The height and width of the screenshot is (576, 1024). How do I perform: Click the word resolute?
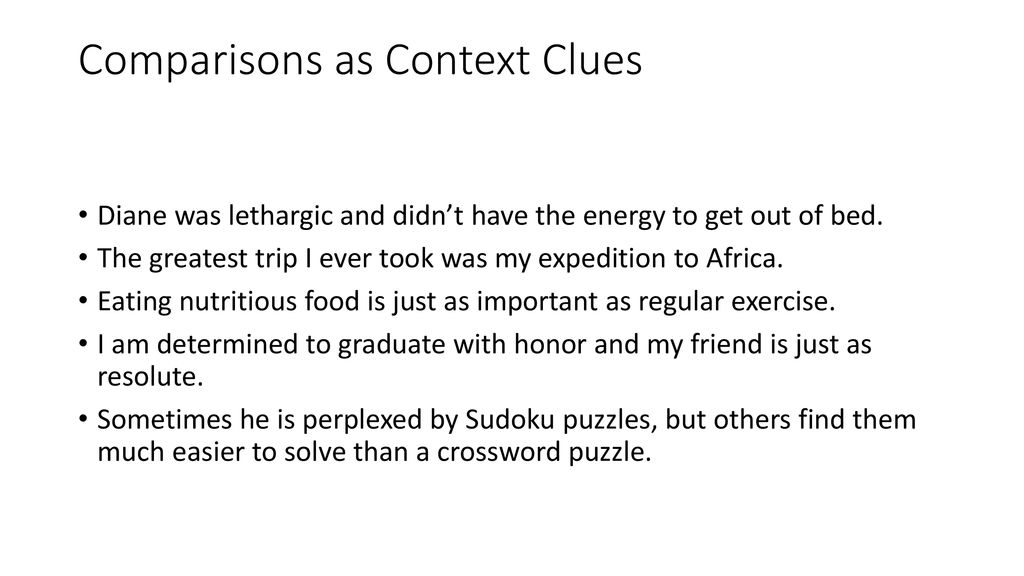tap(150, 377)
